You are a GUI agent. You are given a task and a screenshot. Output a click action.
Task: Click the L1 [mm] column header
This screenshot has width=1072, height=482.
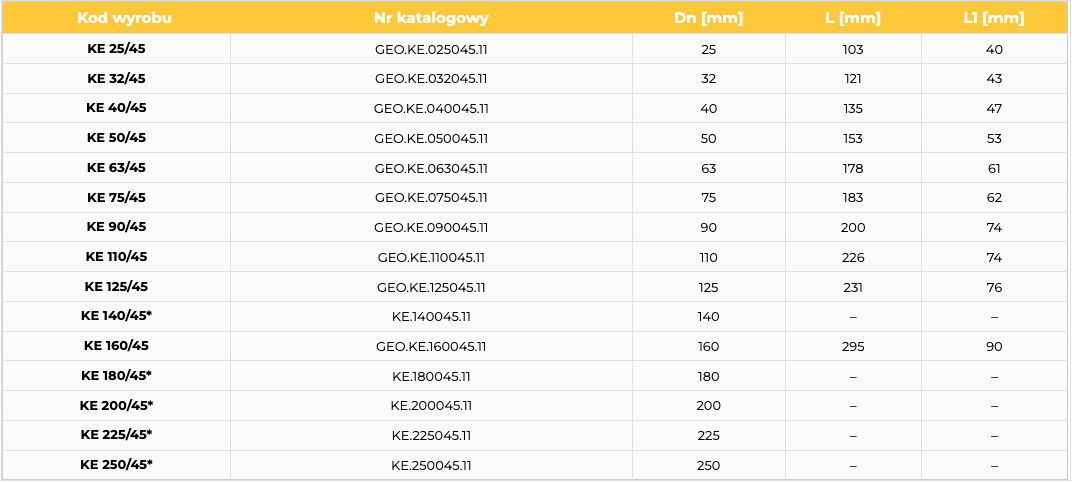993,18
